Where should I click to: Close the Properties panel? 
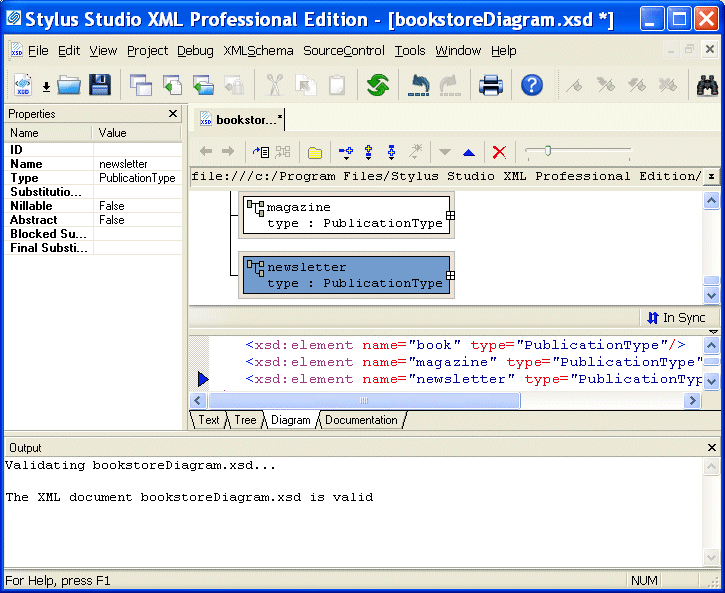click(x=173, y=114)
